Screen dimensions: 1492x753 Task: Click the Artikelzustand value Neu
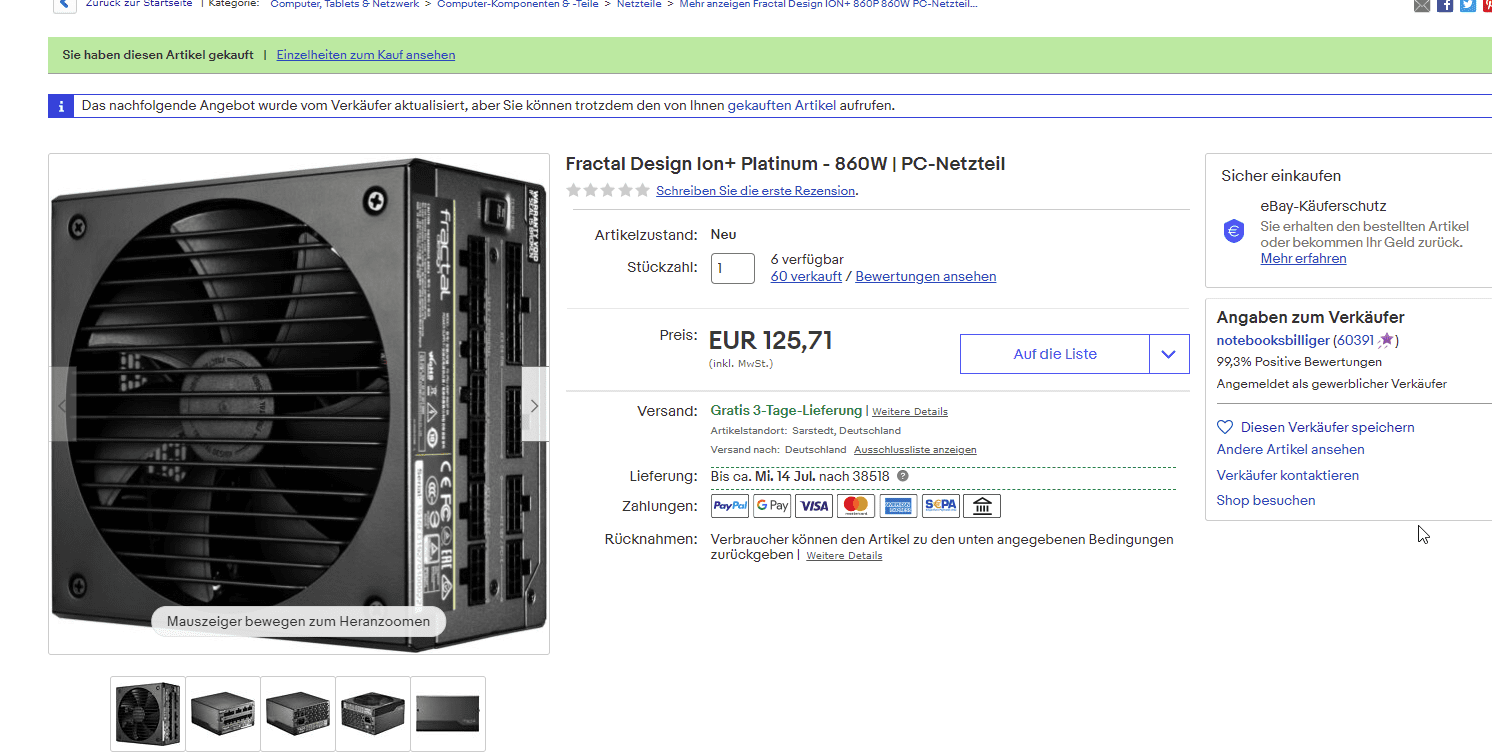[723, 234]
